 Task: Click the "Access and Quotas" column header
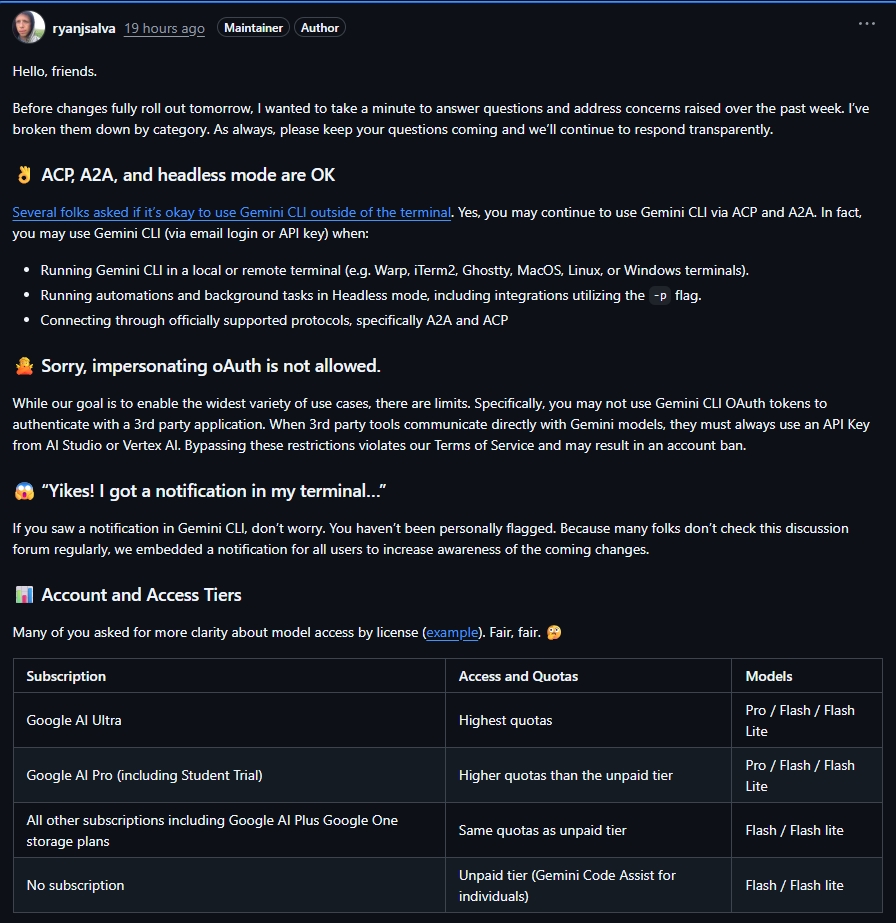(x=518, y=676)
